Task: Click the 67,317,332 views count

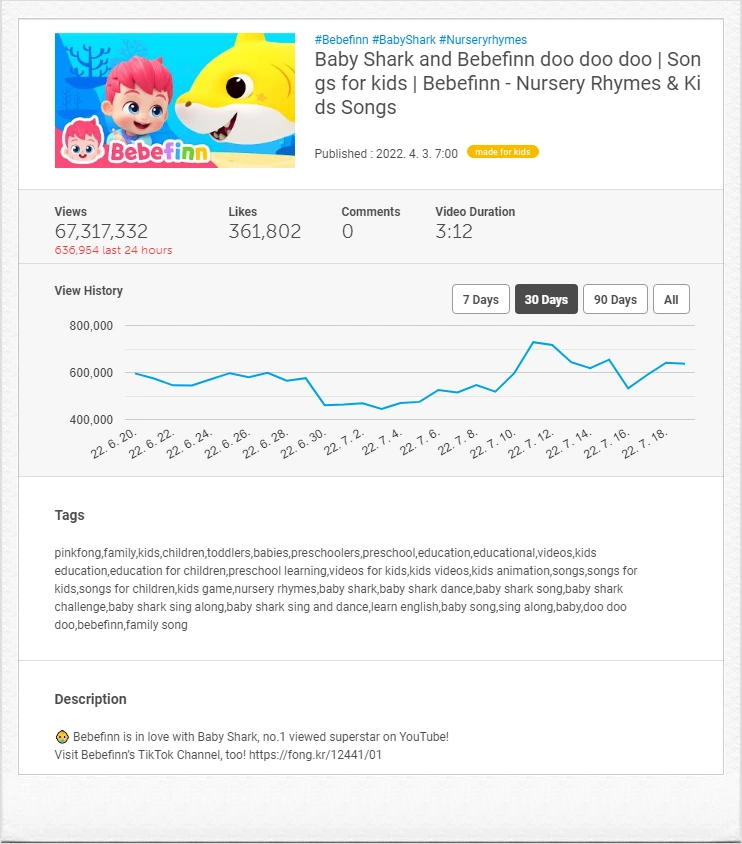Action: [x=101, y=231]
